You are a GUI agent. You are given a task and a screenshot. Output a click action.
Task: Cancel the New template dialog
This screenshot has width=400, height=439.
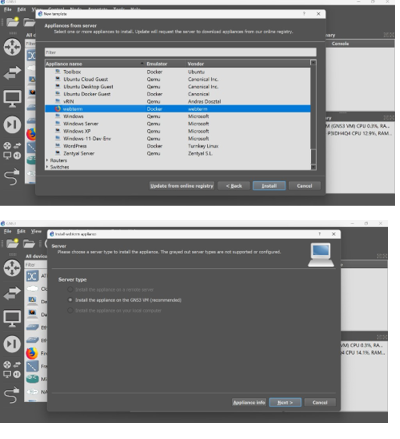305,186
